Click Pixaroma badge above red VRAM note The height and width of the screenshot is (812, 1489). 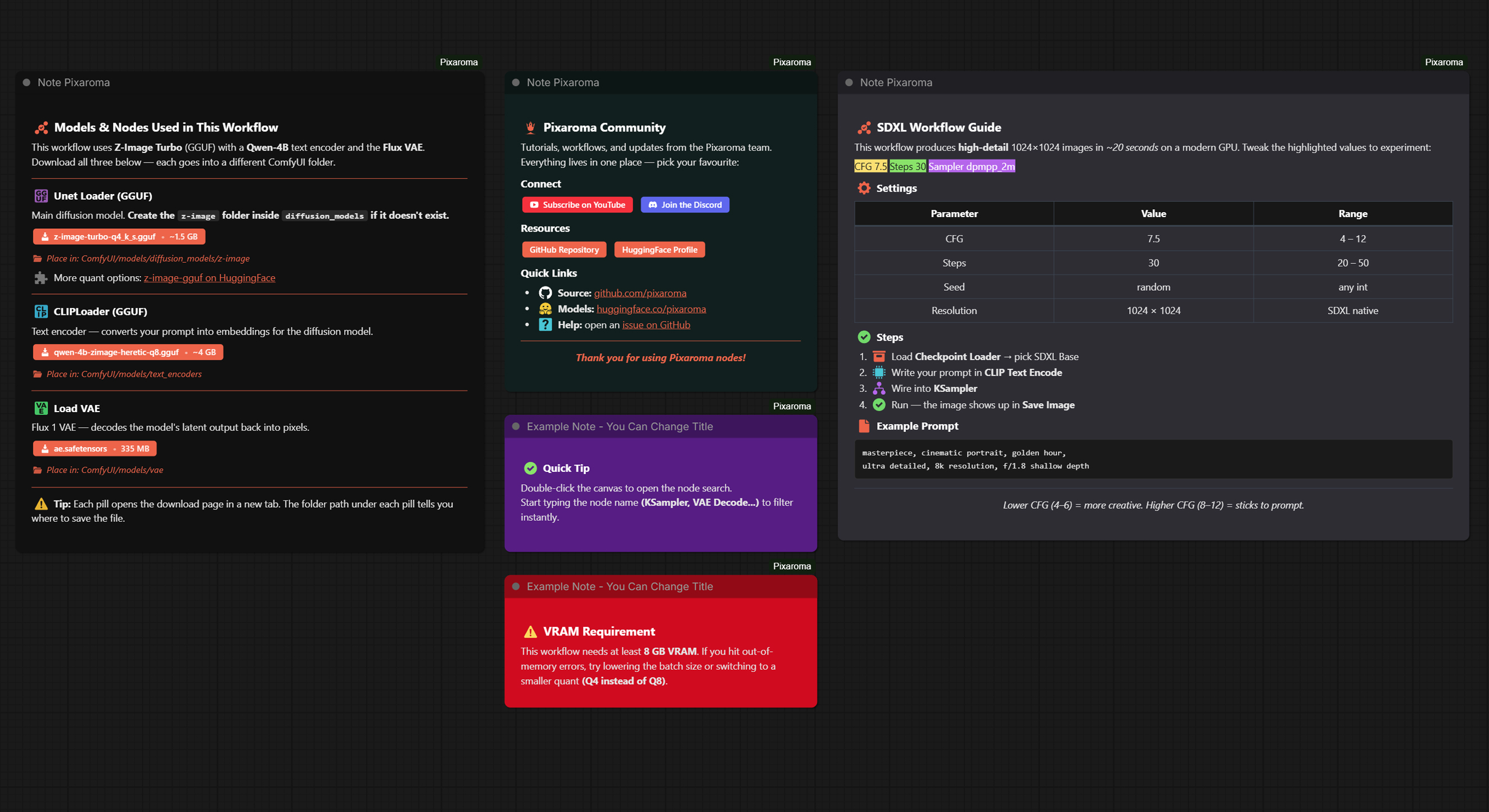pos(792,566)
